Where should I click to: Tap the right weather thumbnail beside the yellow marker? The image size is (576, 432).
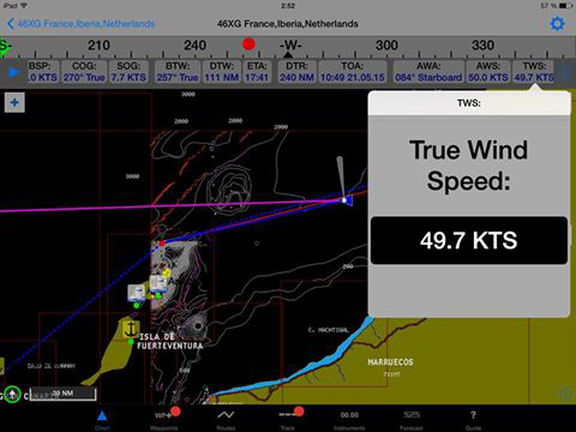click(x=159, y=284)
